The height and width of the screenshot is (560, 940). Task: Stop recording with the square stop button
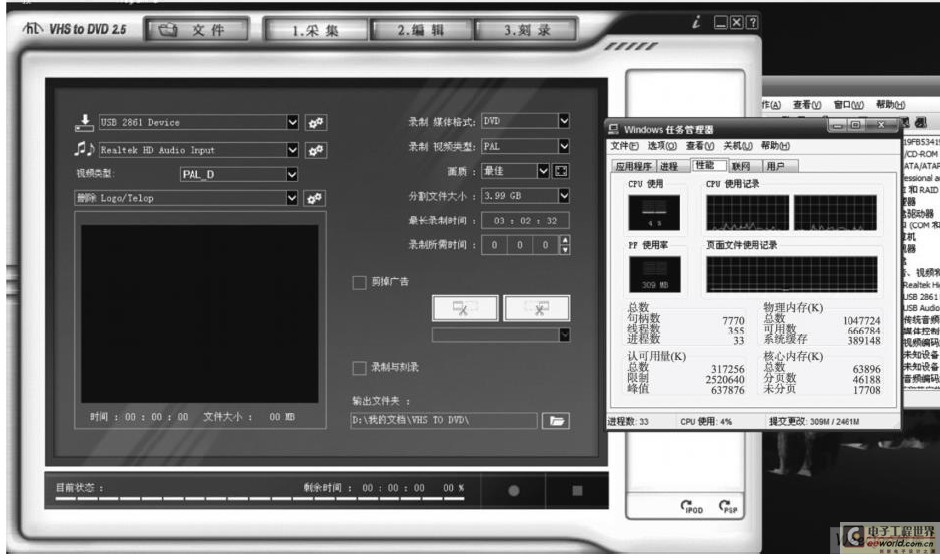577,490
